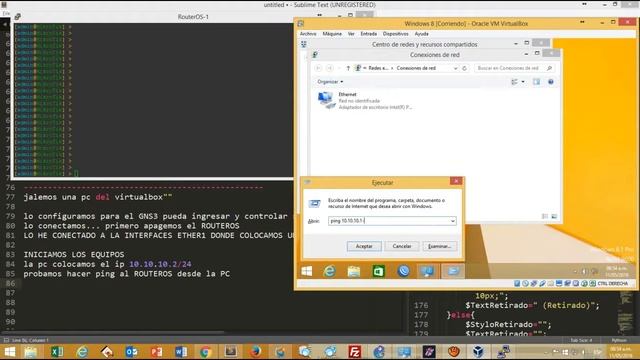Open the green Store app in guest taskbar
Viewport: 640px width, 360px height.
378,271
